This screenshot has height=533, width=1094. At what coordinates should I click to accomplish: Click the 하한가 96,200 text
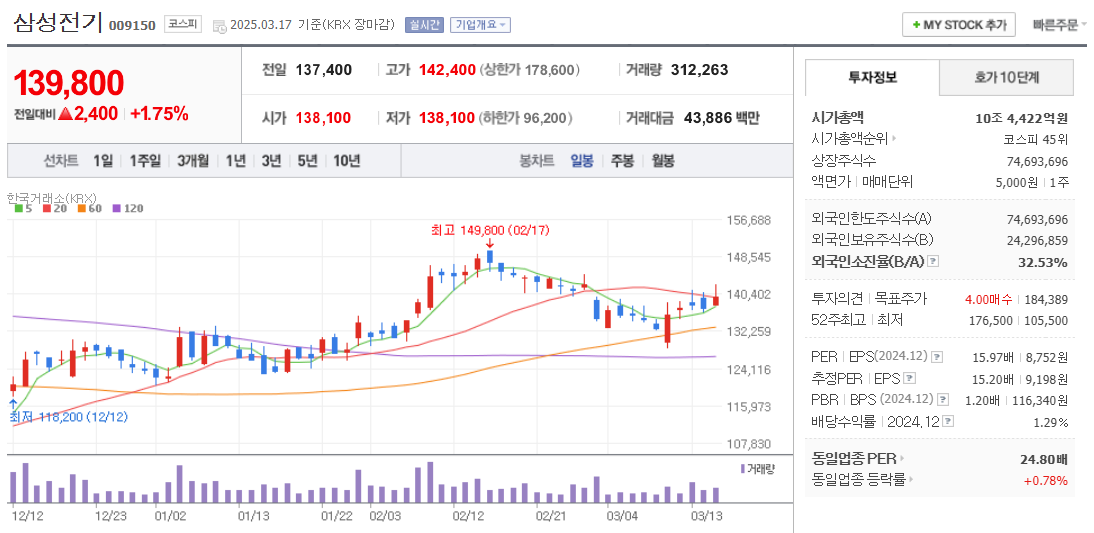pos(525,118)
